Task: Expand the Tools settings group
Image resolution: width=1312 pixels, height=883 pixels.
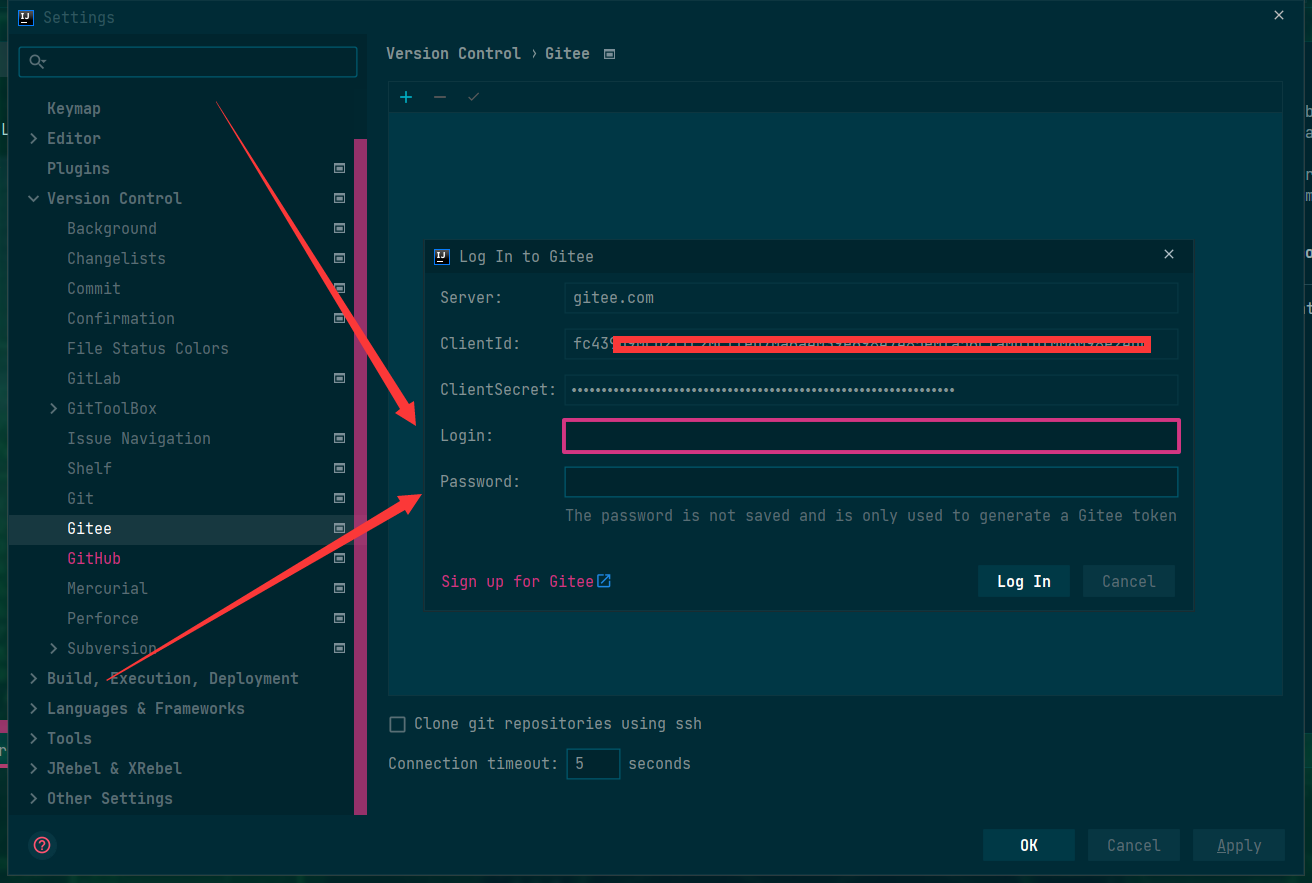Action: click(34, 738)
